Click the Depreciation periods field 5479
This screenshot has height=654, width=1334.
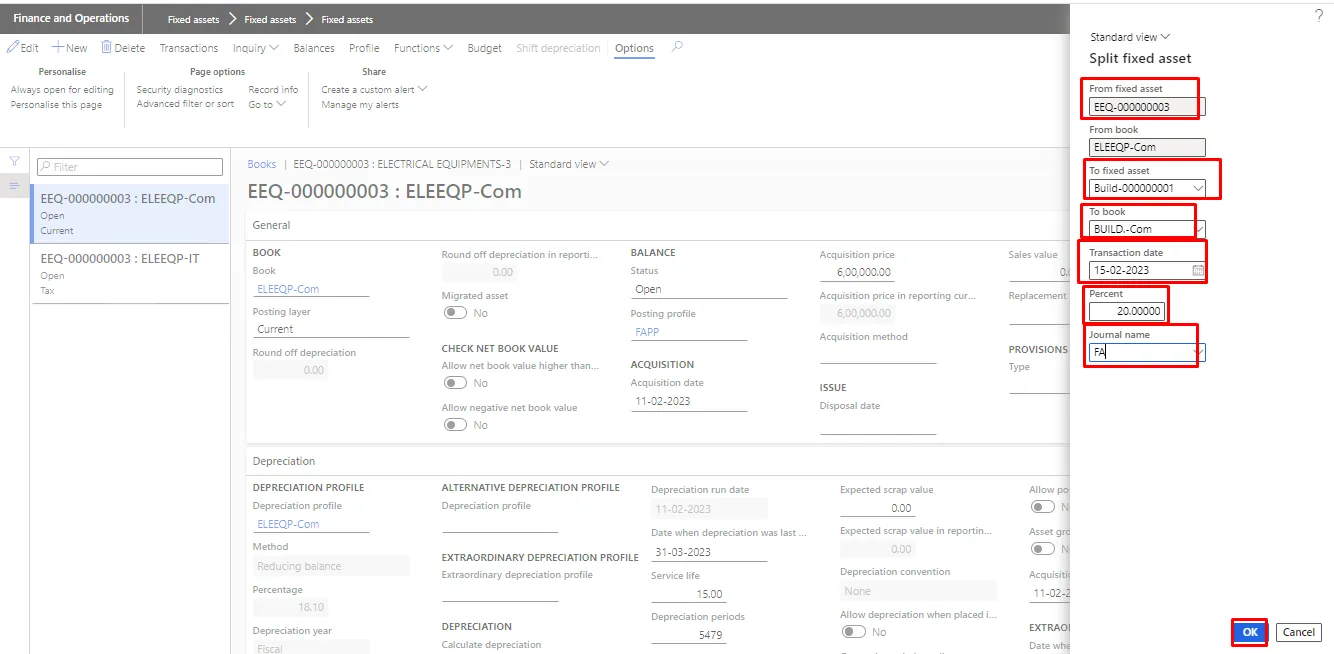coord(688,635)
